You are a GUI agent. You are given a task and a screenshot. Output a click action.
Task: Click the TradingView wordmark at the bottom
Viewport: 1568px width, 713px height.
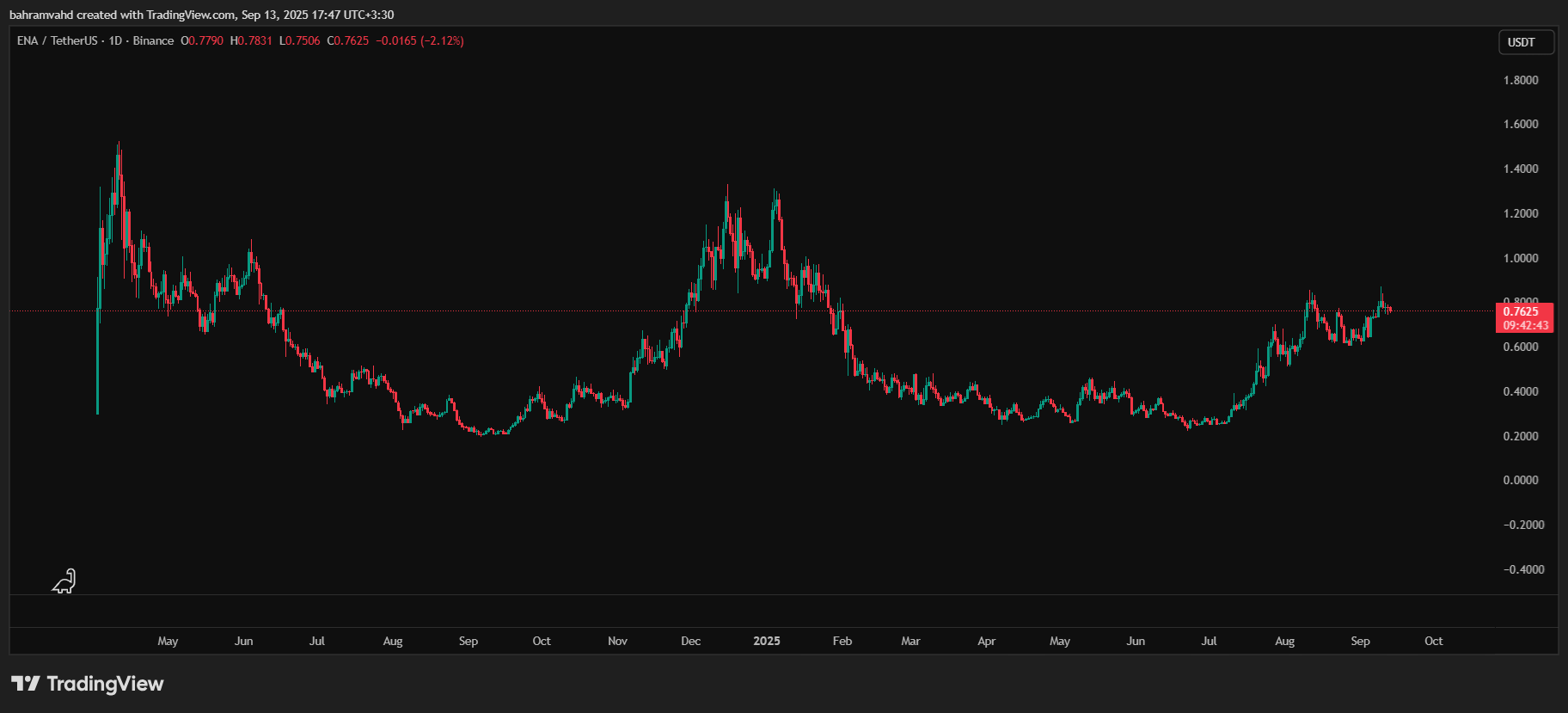[105, 684]
